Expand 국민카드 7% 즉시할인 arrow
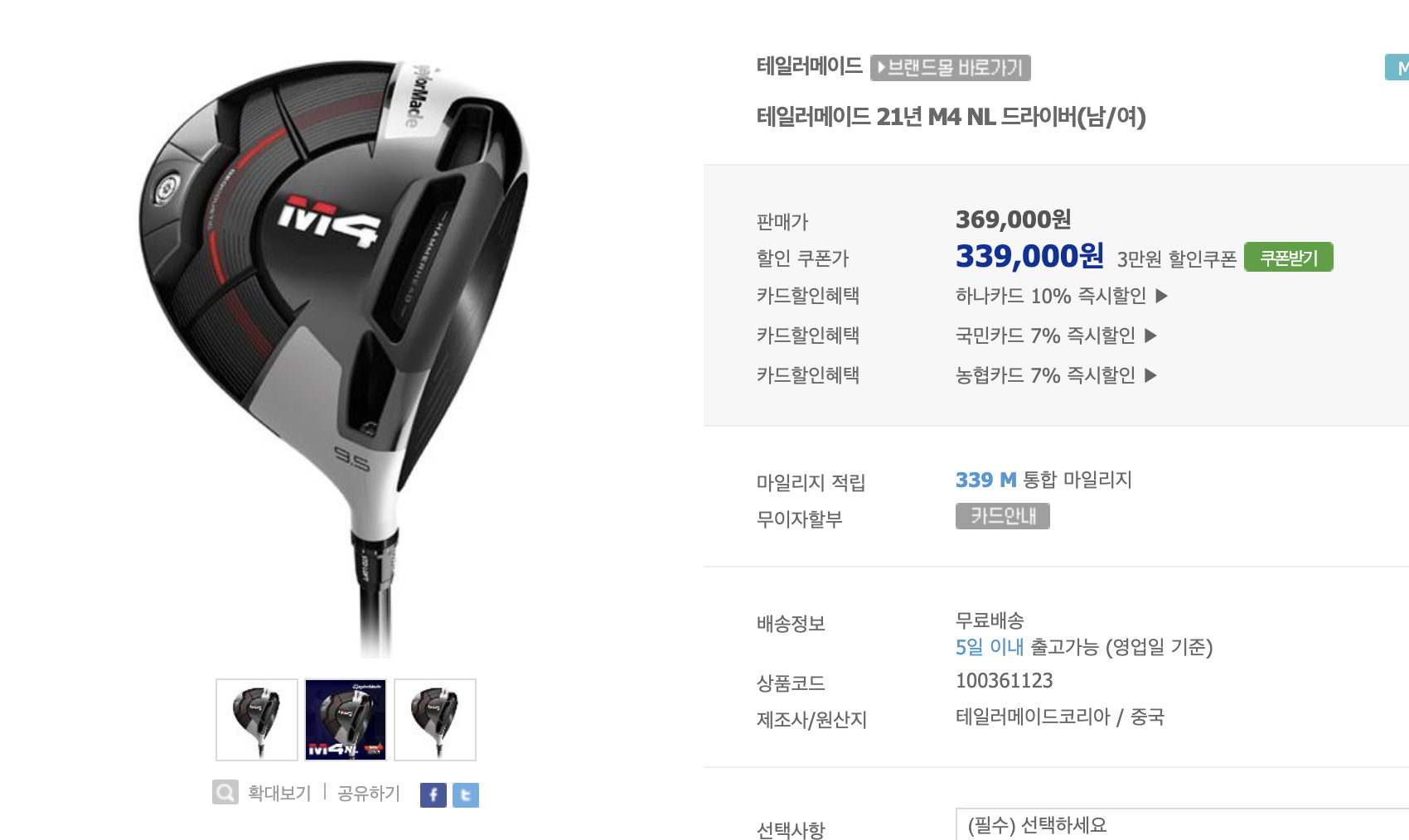Viewport: 1409px width, 840px height. 1150,336
